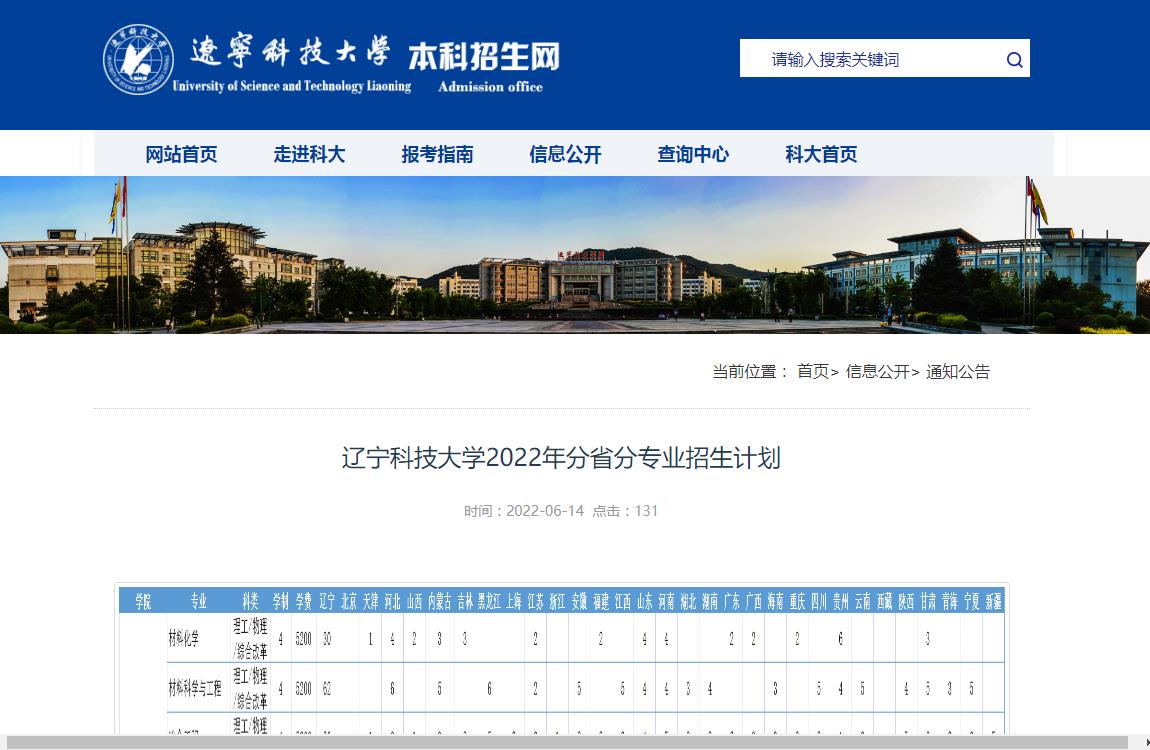
Task: Click the 科类 cell in 材料化学 row
Action: coord(250,639)
